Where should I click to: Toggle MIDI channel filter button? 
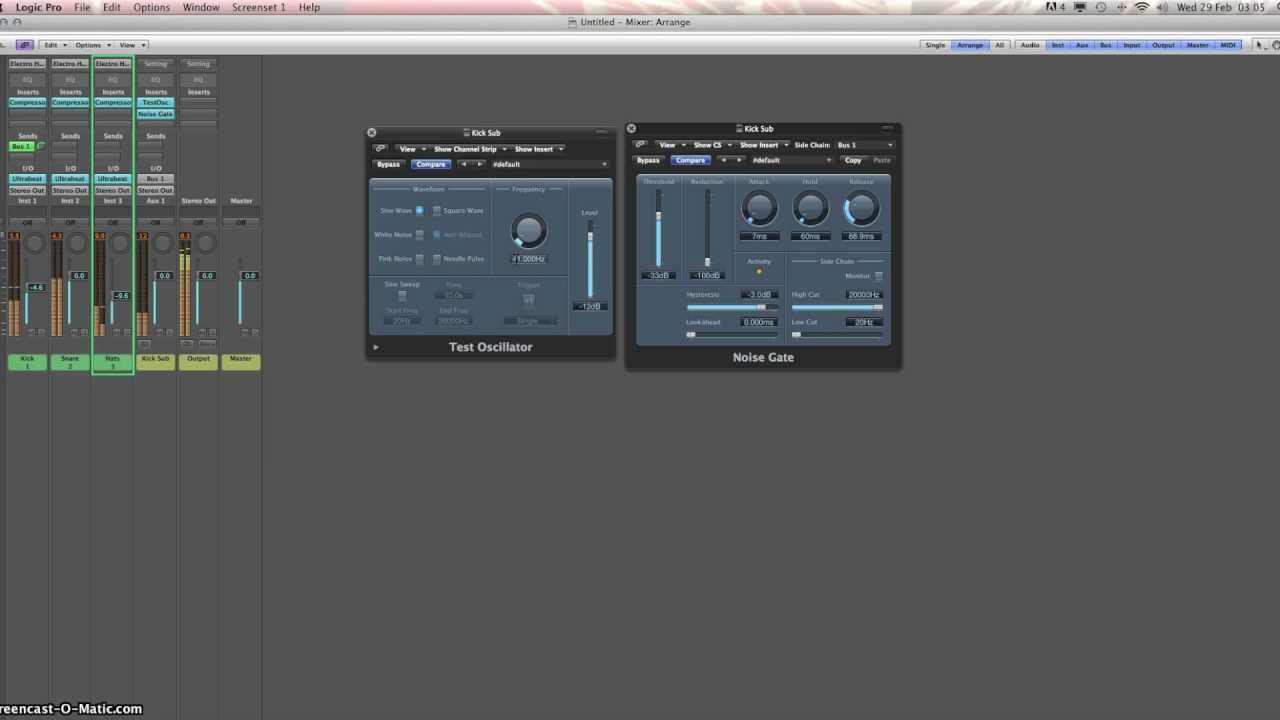click(1228, 45)
